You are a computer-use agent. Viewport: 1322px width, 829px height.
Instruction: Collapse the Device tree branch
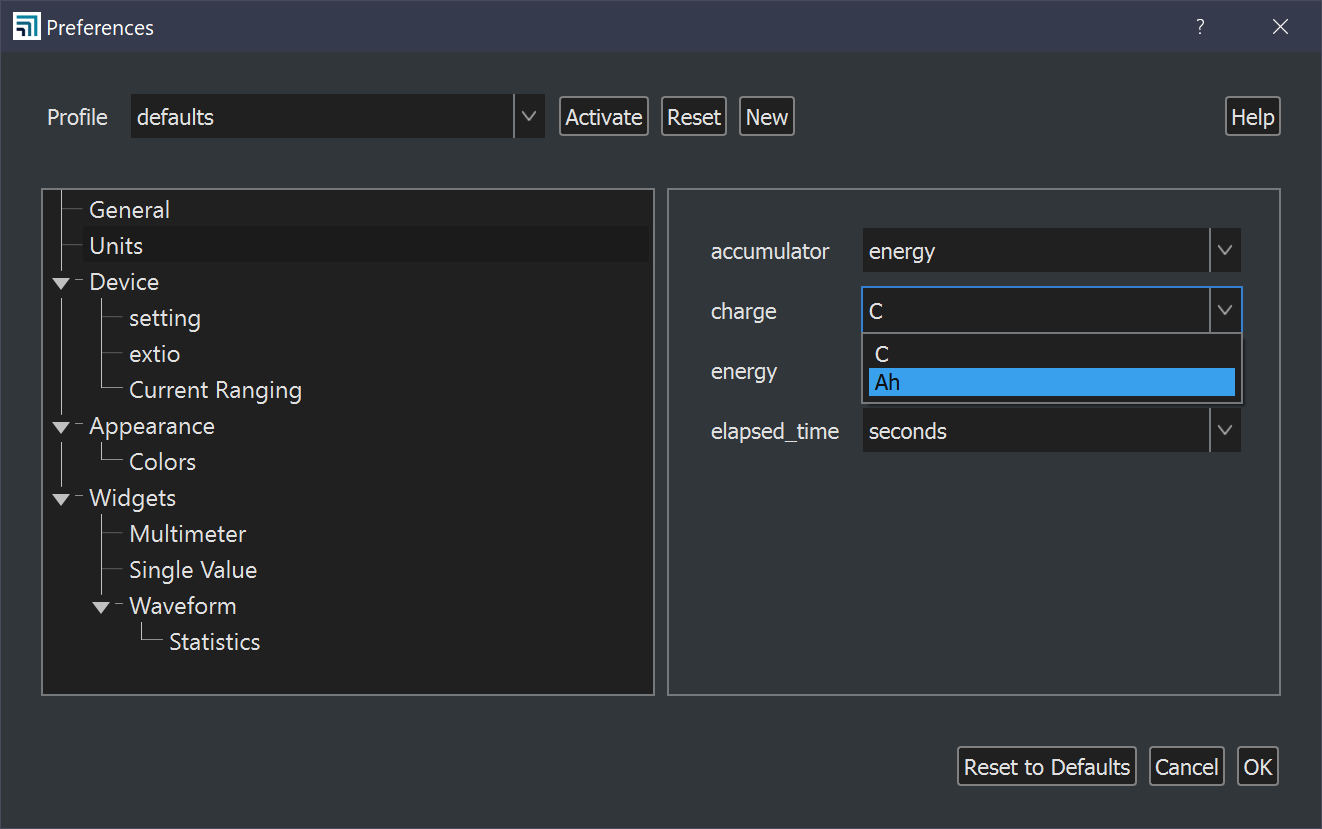point(60,283)
